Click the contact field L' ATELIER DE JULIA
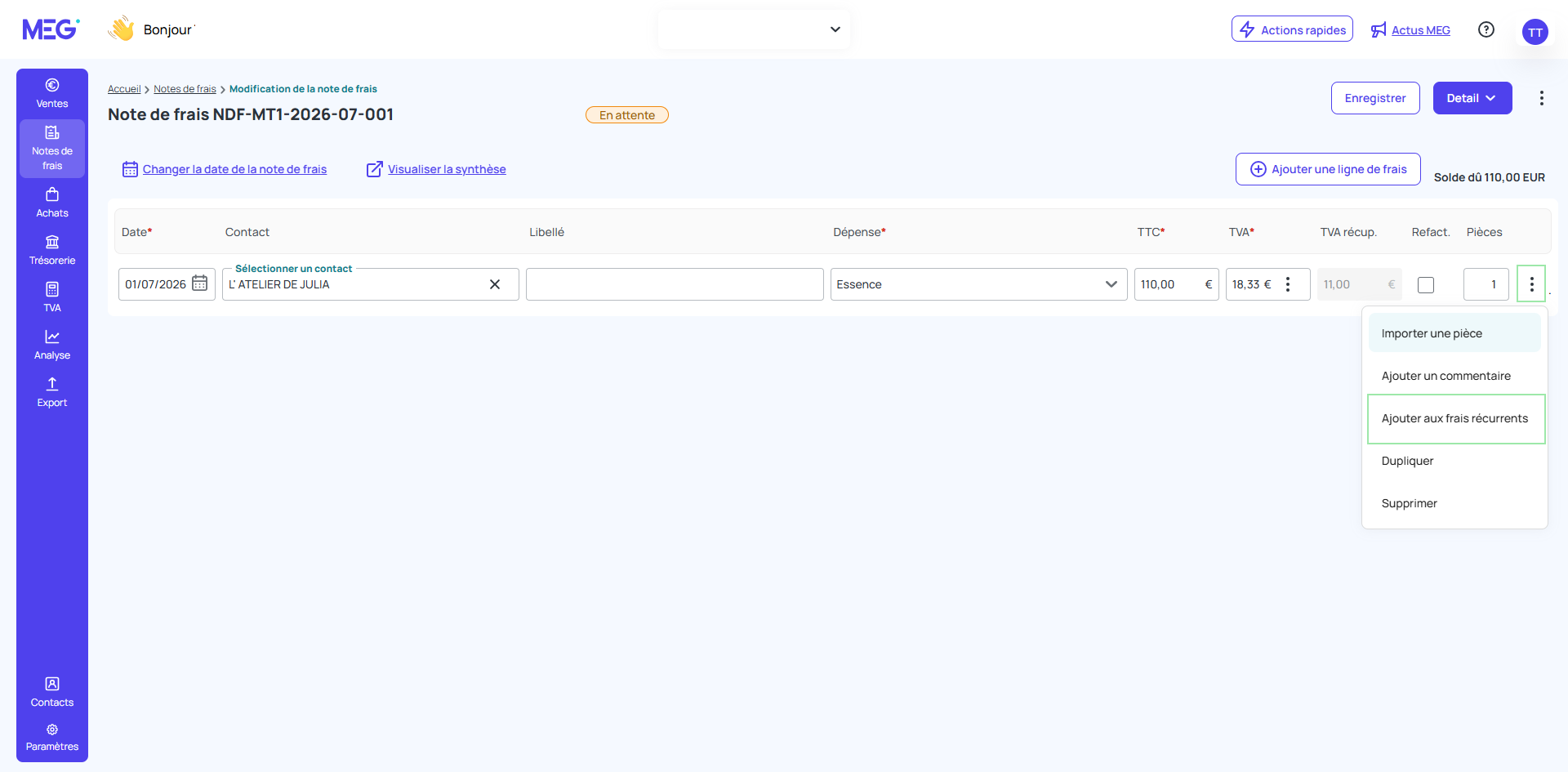Viewport: 1568px width, 772px height. 370,284
